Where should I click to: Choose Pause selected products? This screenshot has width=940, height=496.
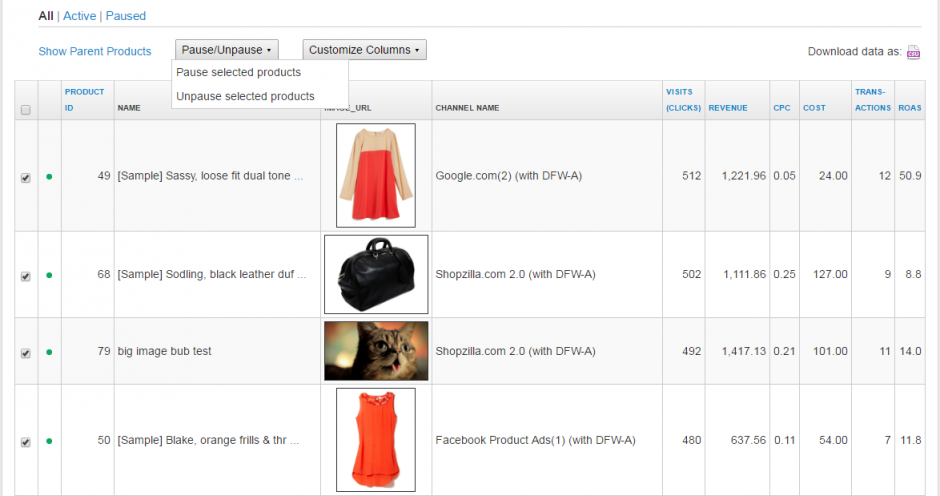[239, 72]
